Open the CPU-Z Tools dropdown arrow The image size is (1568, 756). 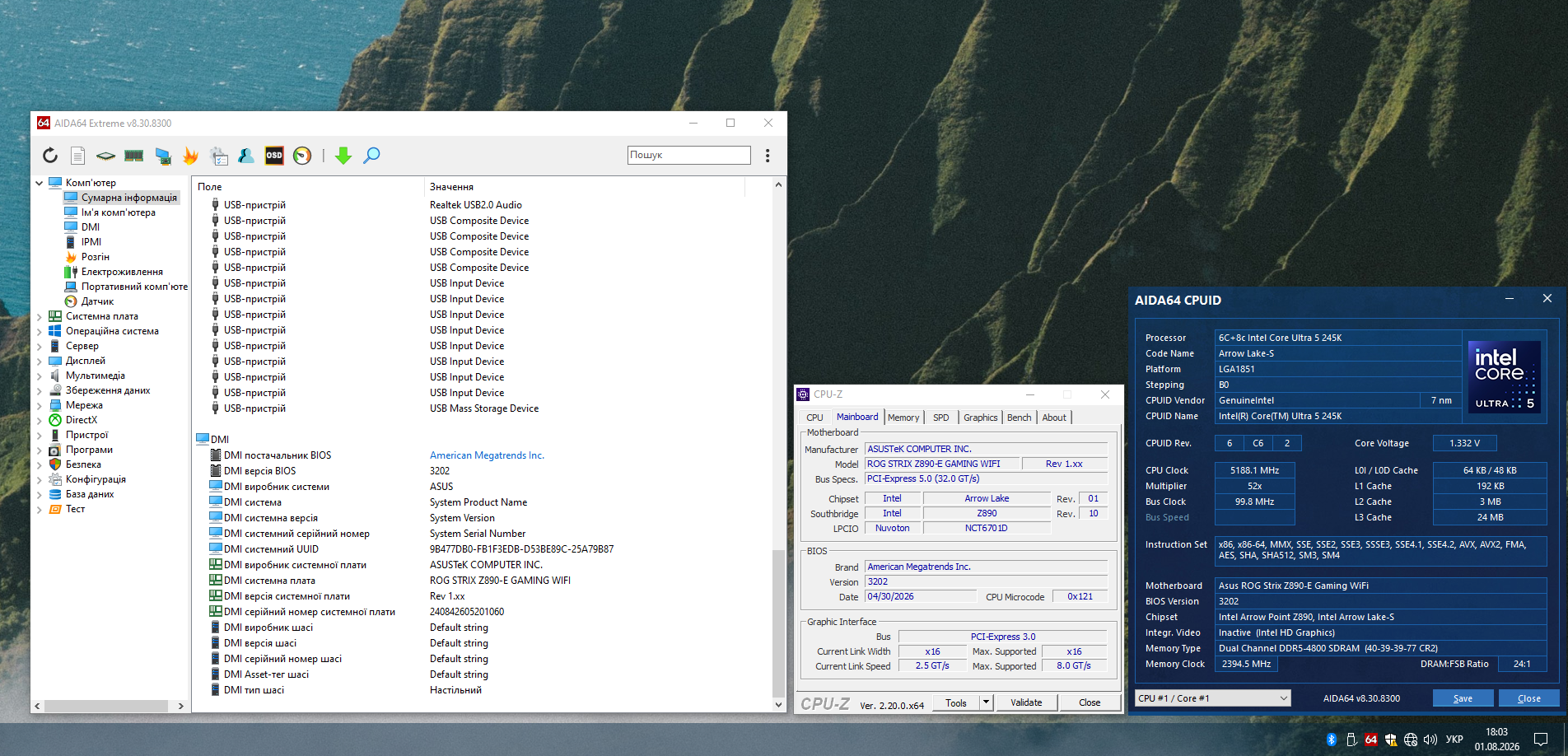[986, 702]
